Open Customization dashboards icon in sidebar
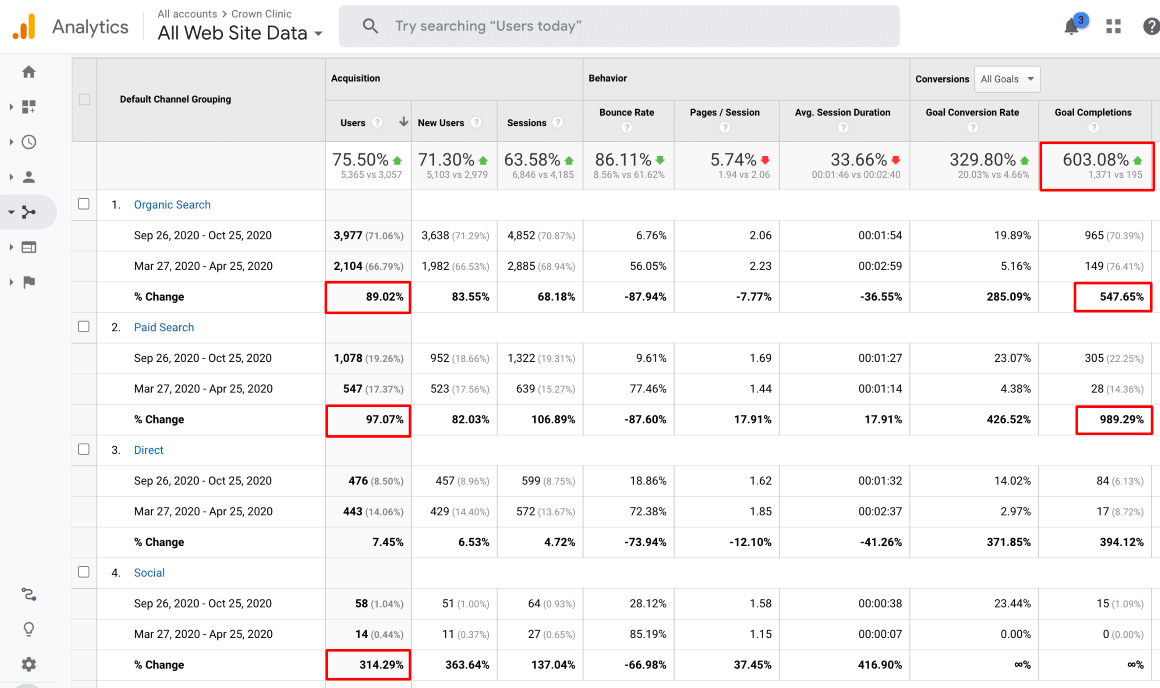The width and height of the screenshot is (1160, 688). point(28,107)
